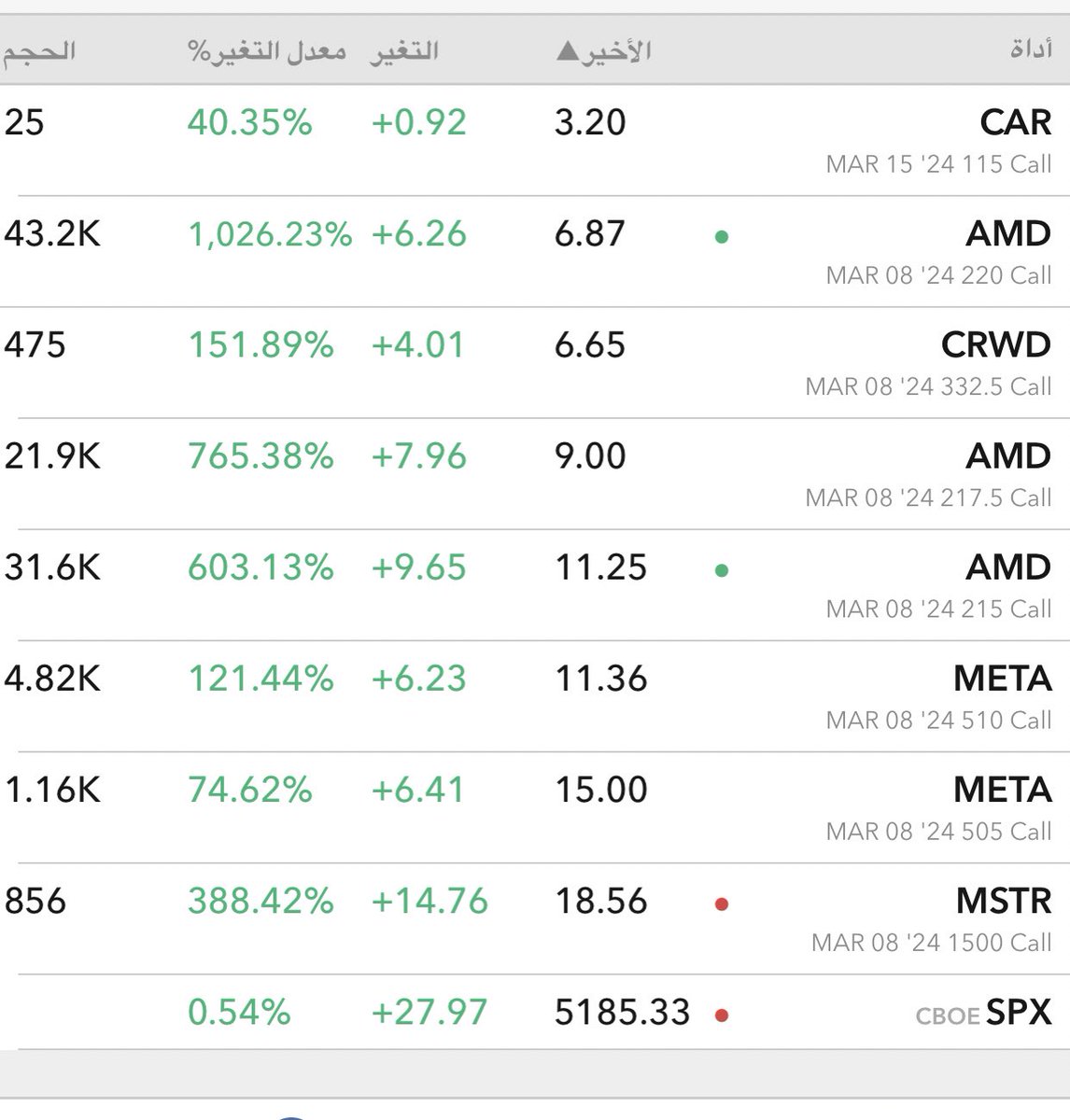Select MAR 08 '24 510 Call text
1070x1120 pixels.
pos(938,720)
